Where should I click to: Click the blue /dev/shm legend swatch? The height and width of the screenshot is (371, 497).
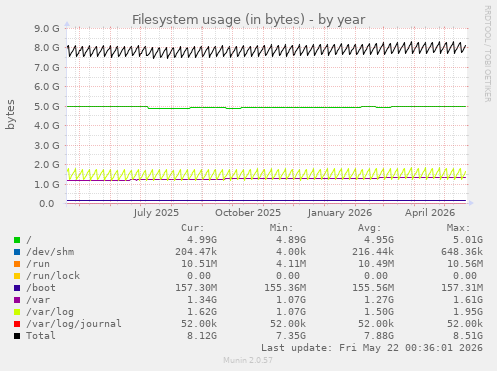point(17,252)
